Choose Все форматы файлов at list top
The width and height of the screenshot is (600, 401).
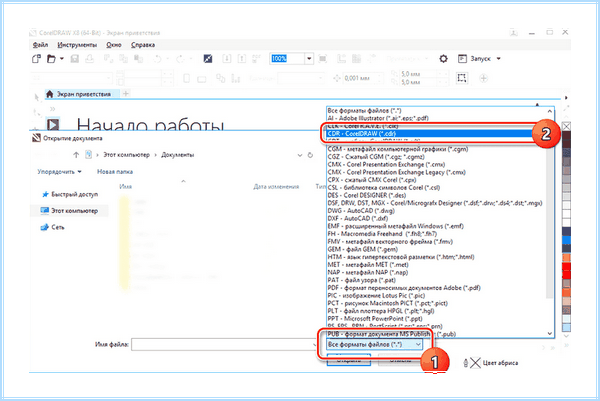click(364, 111)
